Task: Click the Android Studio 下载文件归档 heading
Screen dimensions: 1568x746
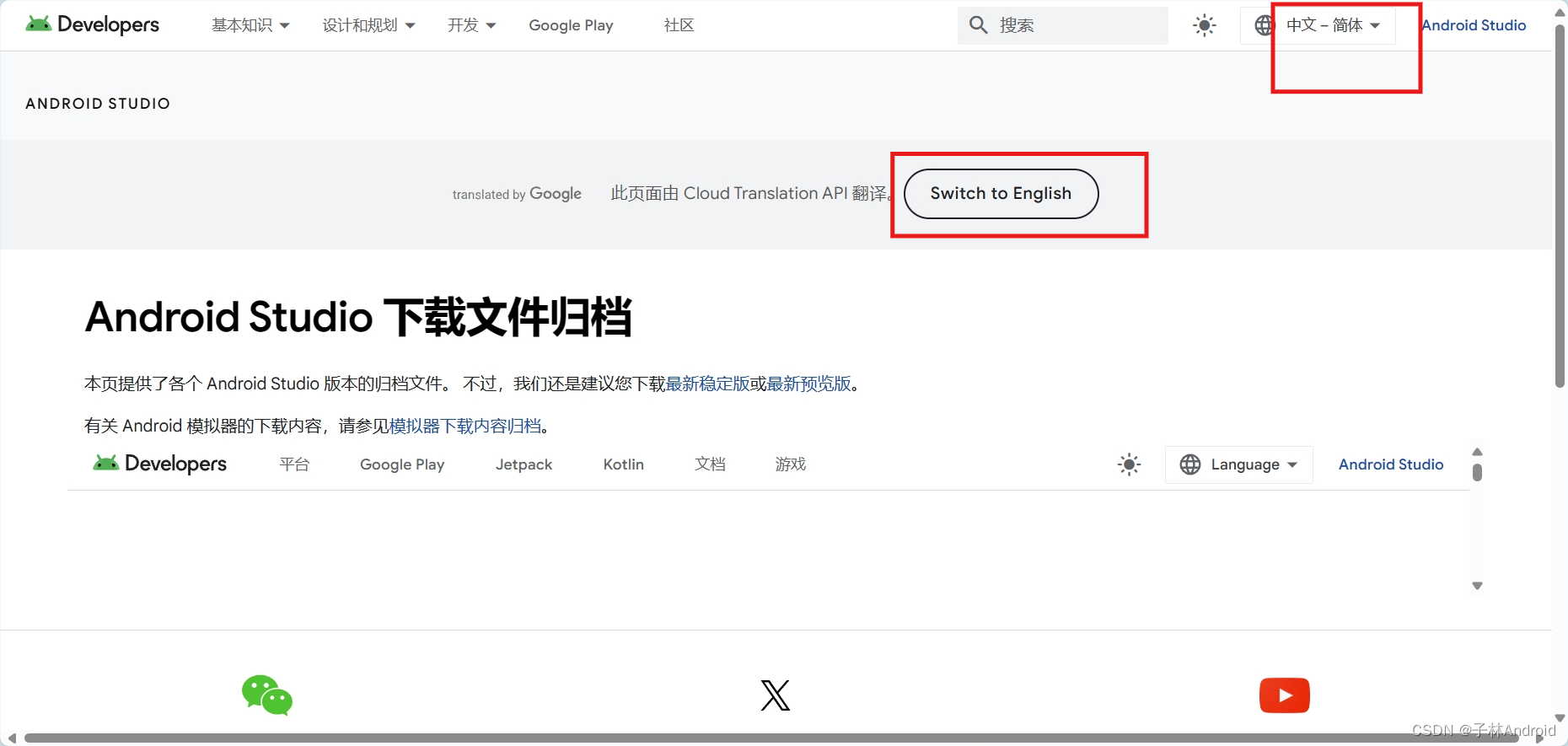Action: point(358,318)
